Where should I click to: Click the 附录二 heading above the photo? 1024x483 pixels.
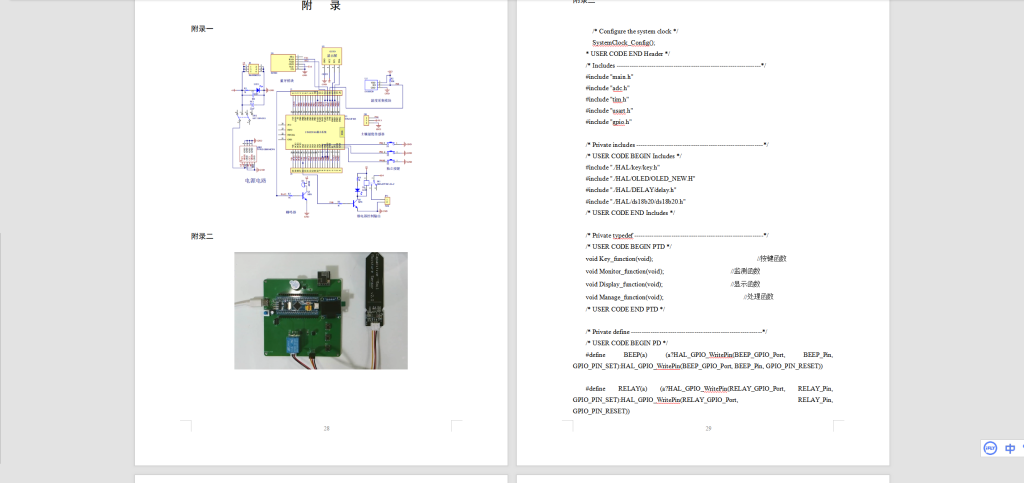pyautogui.click(x=202, y=236)
